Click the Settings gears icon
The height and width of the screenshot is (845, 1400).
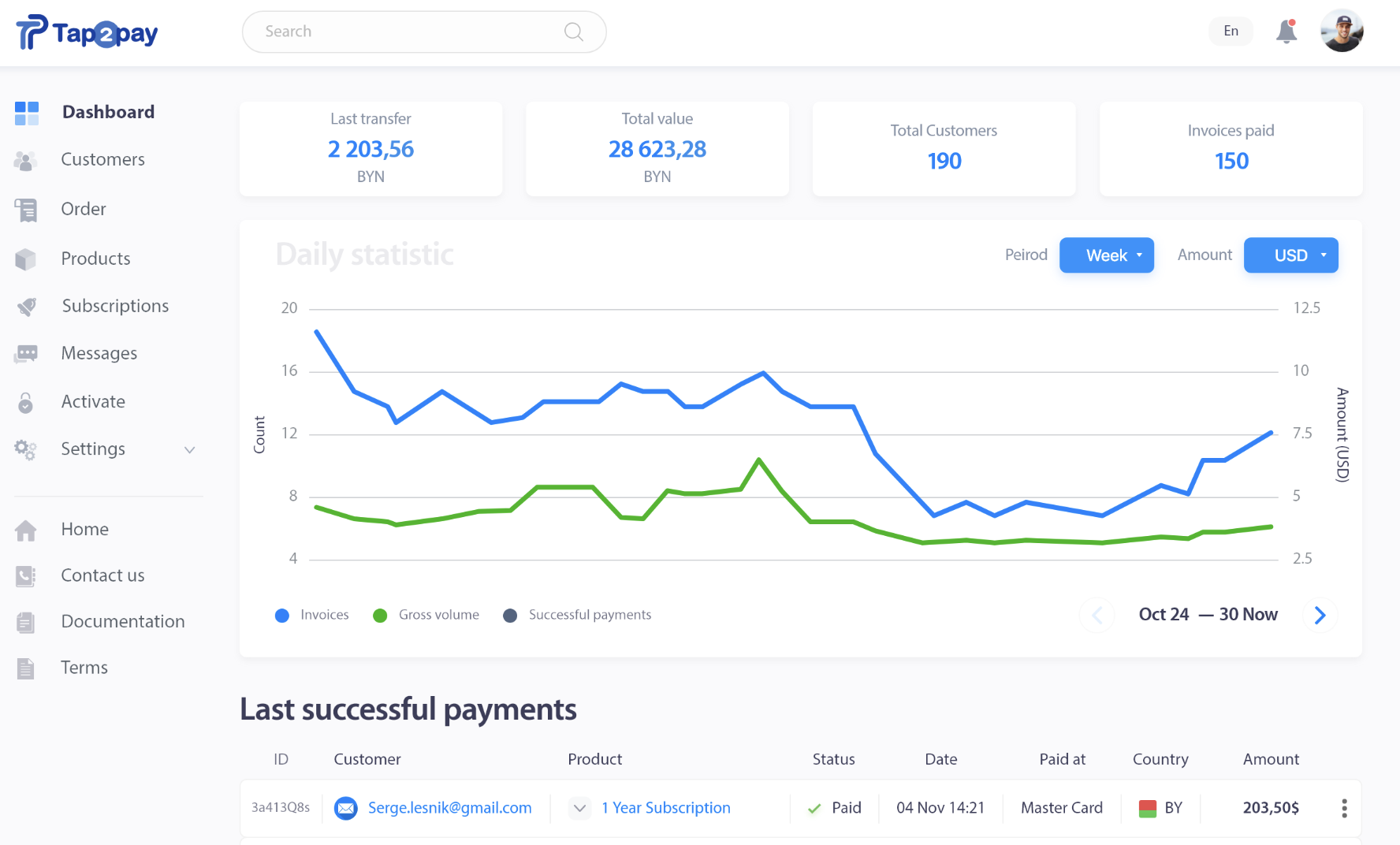coord(25,449)
